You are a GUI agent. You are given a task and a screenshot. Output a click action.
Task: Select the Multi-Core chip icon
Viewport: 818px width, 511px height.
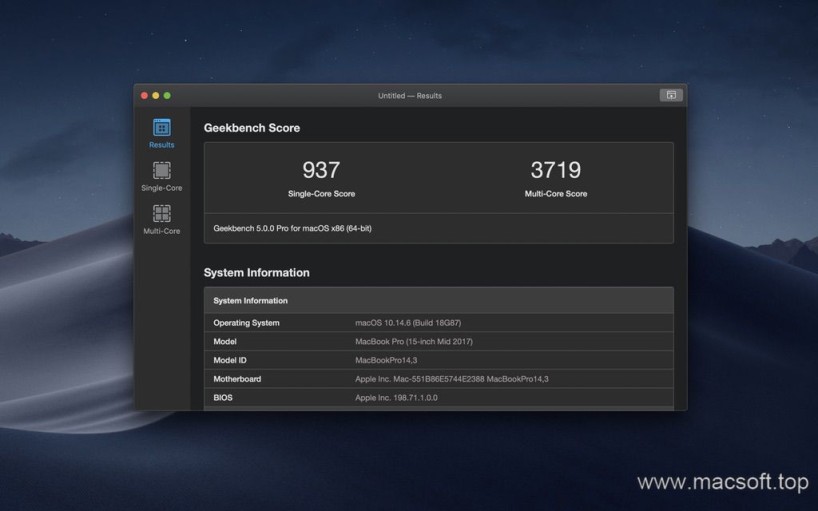pos(161,213)
